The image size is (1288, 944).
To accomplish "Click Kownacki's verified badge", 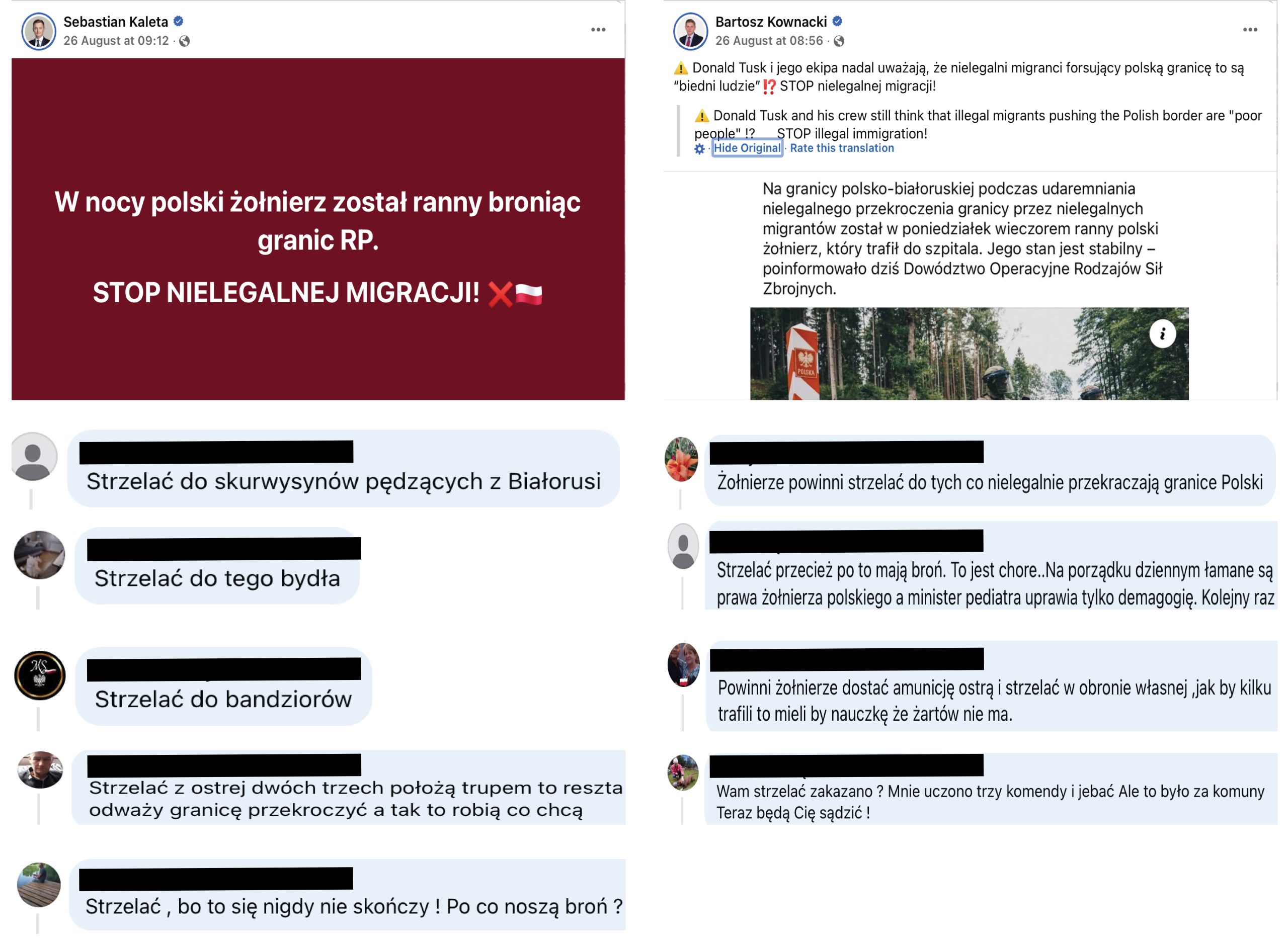I will click(836, 21).
